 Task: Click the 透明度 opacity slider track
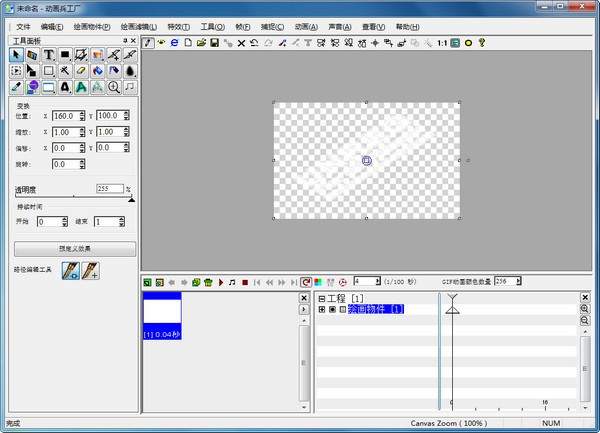click(72, 198)
